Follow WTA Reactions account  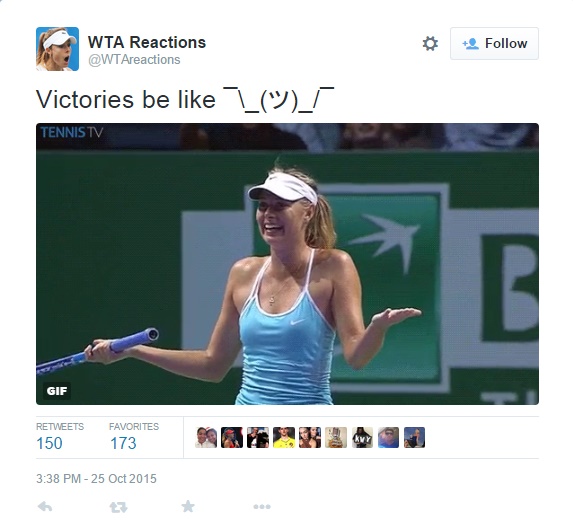(x=494, y=43)
